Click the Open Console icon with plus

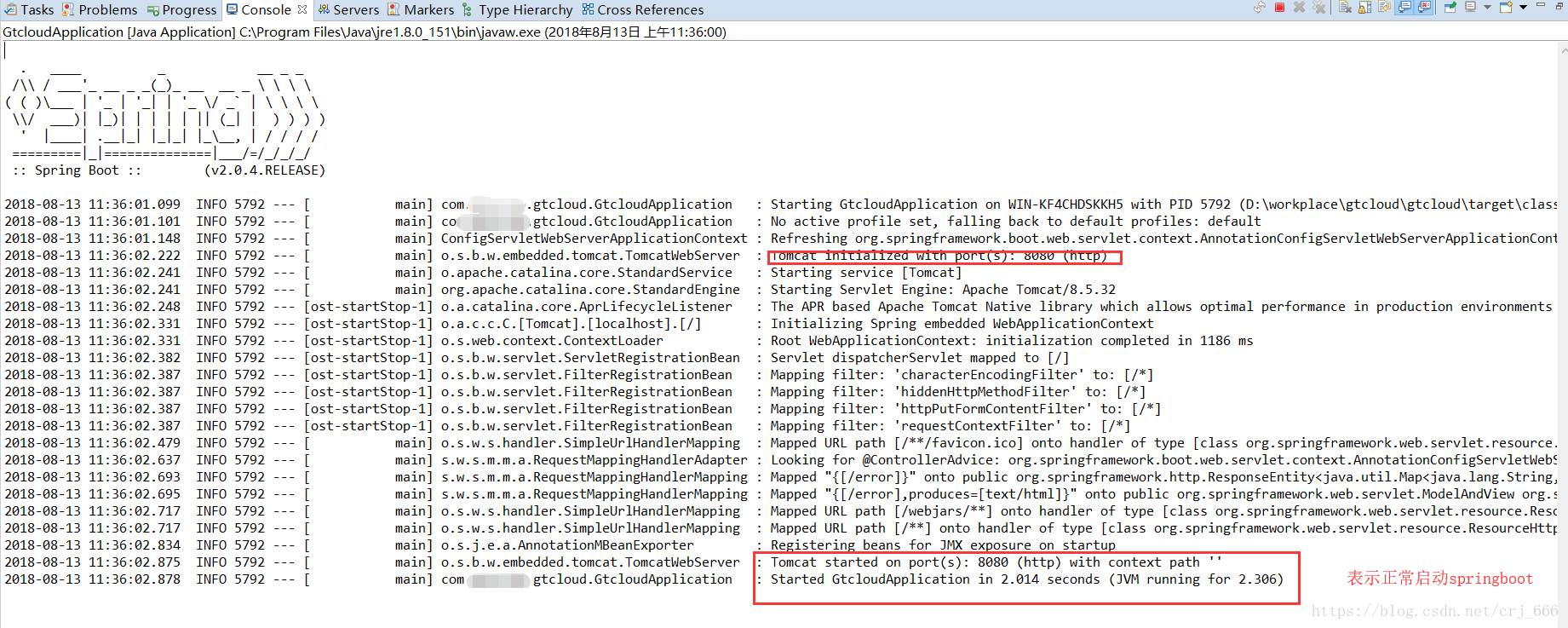pos(1506,7)
